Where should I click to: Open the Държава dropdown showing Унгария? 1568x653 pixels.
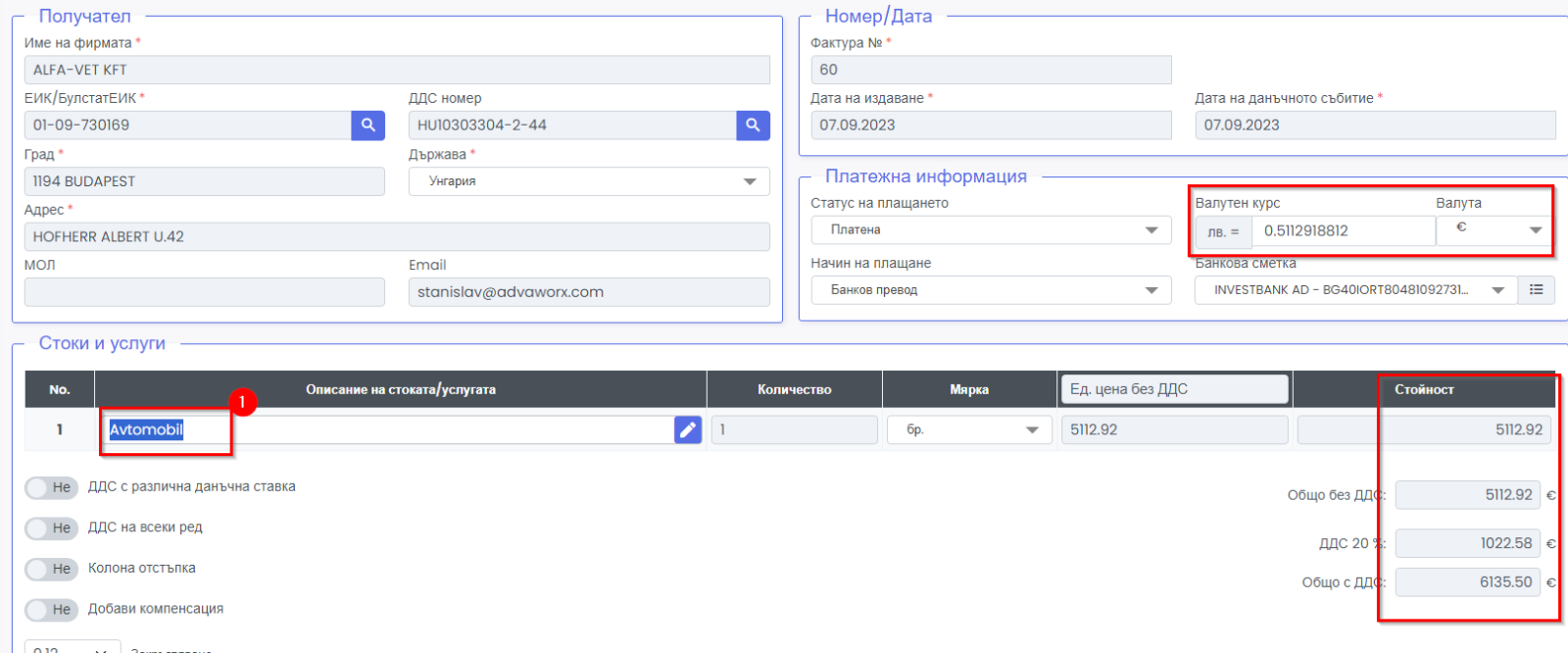(588, 181)
